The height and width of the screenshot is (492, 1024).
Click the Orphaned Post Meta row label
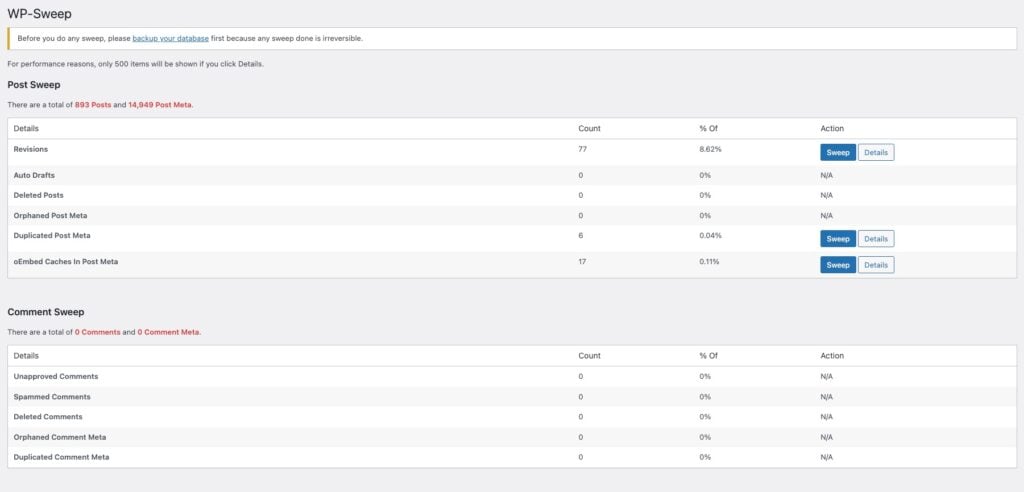[50, 215]
